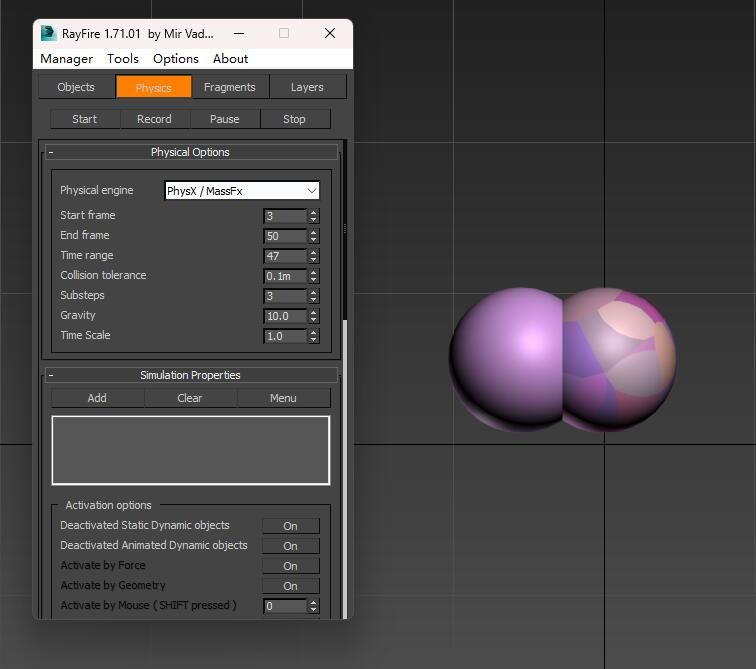The width and height of the screenshot is (756, 669).
Task: Close the RayFire window
Action: pos(330,33)
